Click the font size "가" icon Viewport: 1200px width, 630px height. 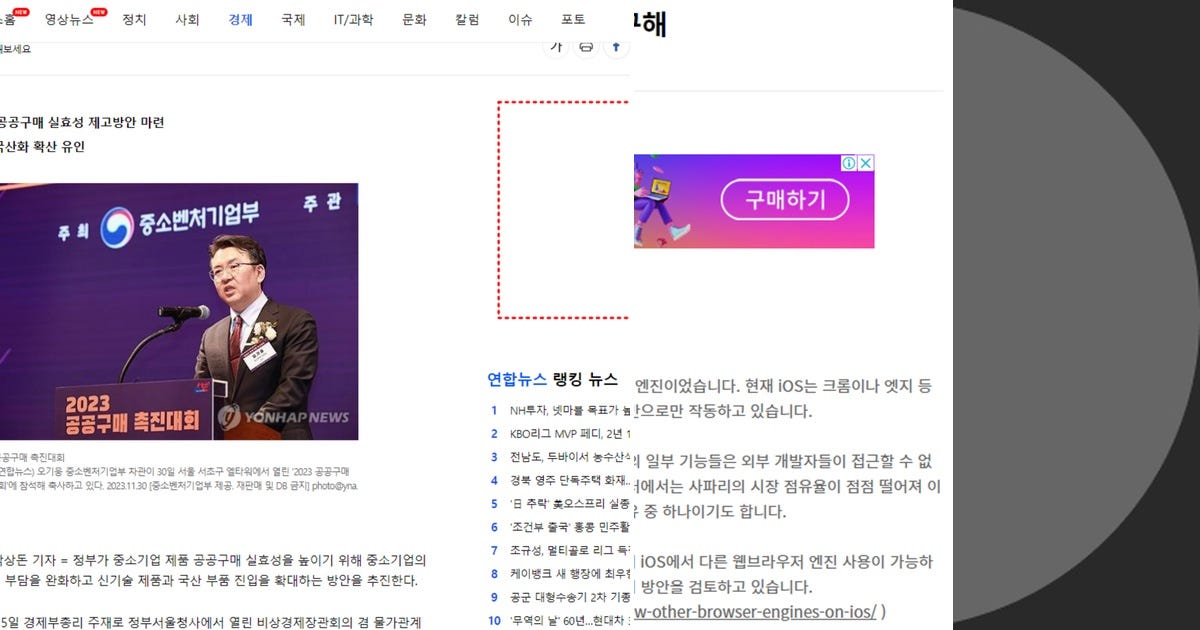coord(556,46)
